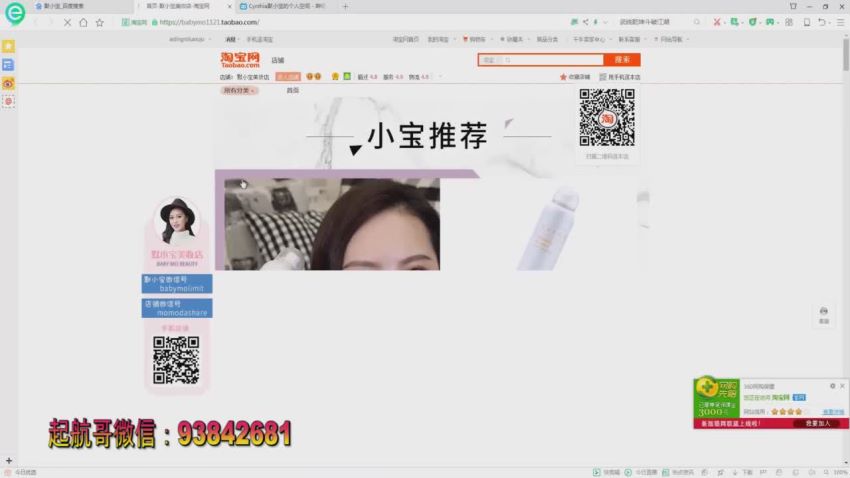
Task: Click the download status bar item
Action: pos(743,473)
